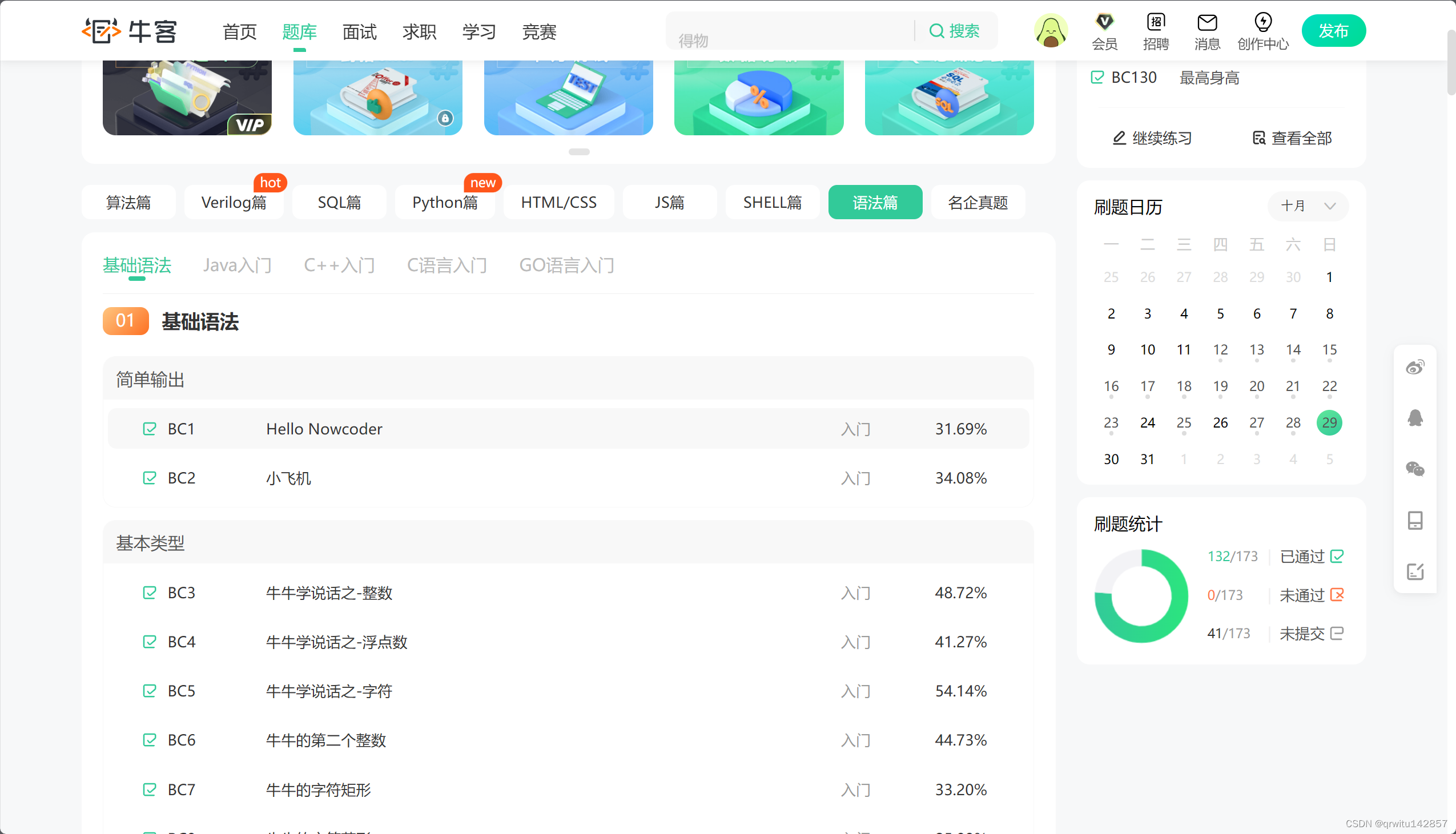
Task: Select the SQL篇 category tab
Action: (339, 202)
